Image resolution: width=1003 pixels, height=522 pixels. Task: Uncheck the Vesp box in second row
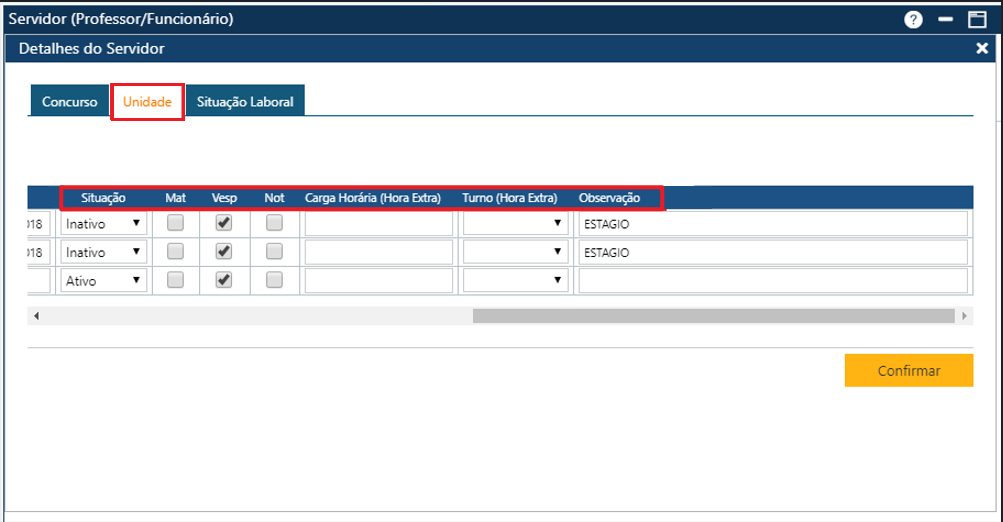(224, 252)
